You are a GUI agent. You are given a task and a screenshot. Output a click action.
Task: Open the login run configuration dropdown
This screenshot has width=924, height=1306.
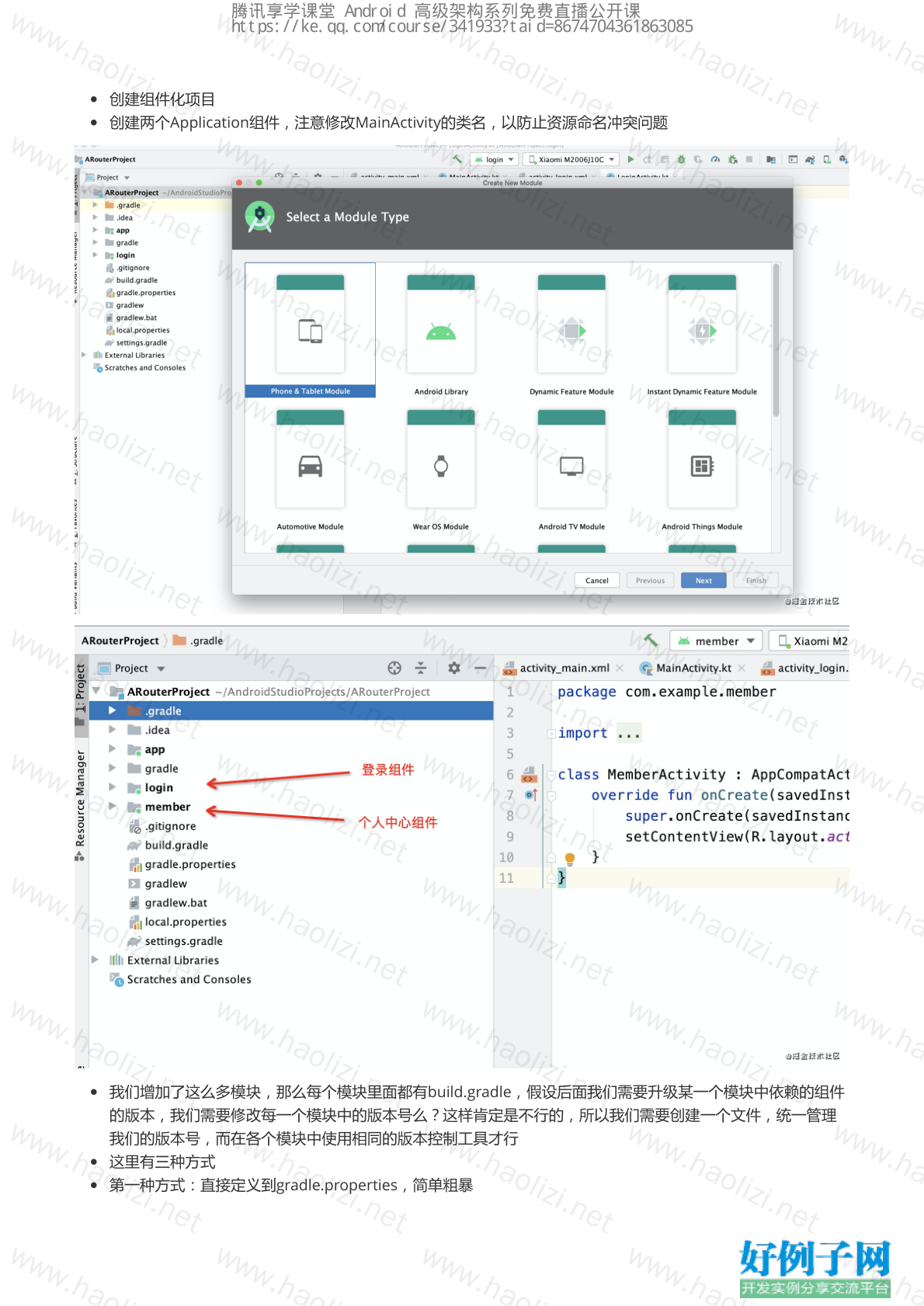click(495, 159)
